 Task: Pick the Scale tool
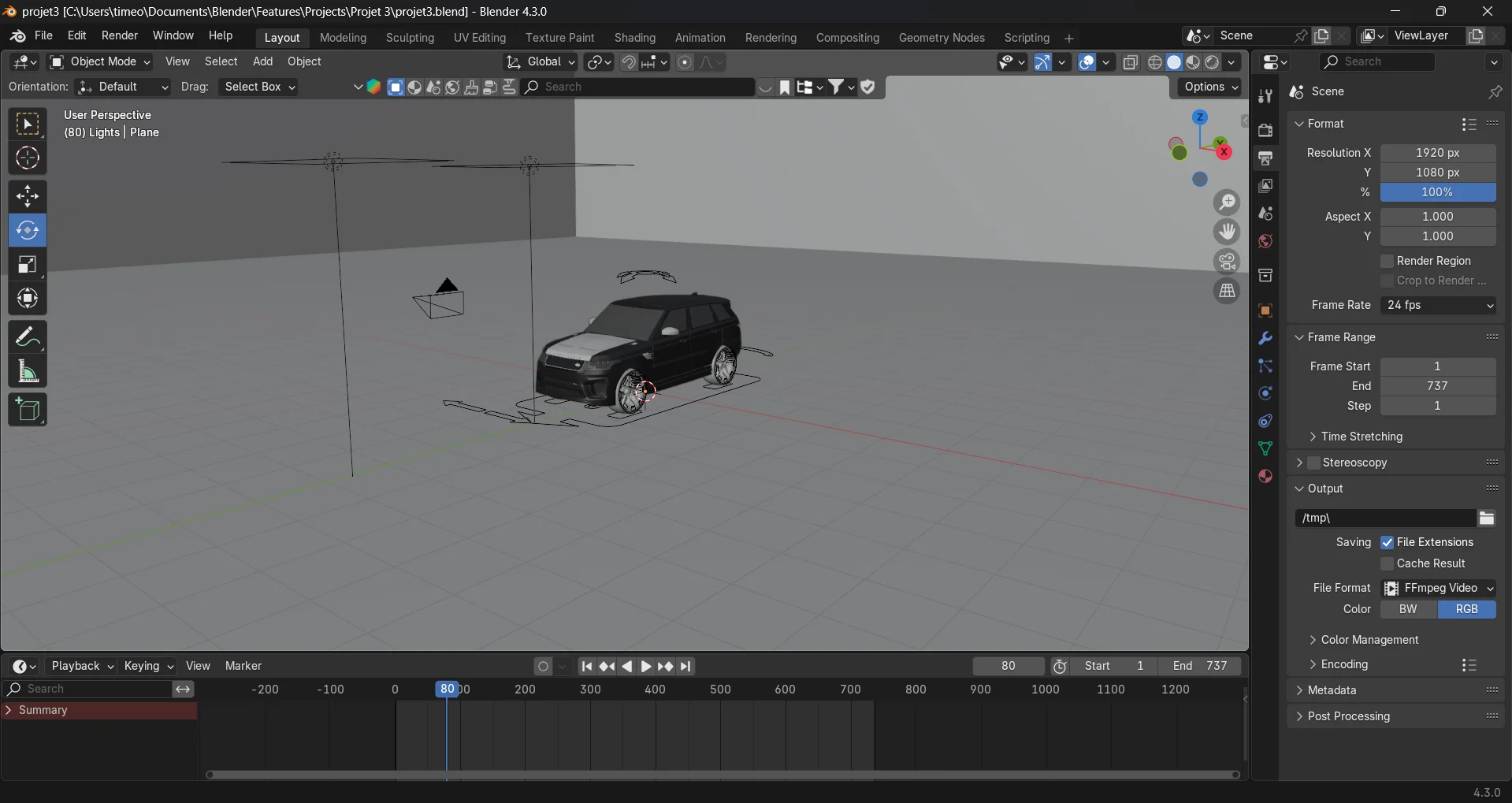click(28, 264)
